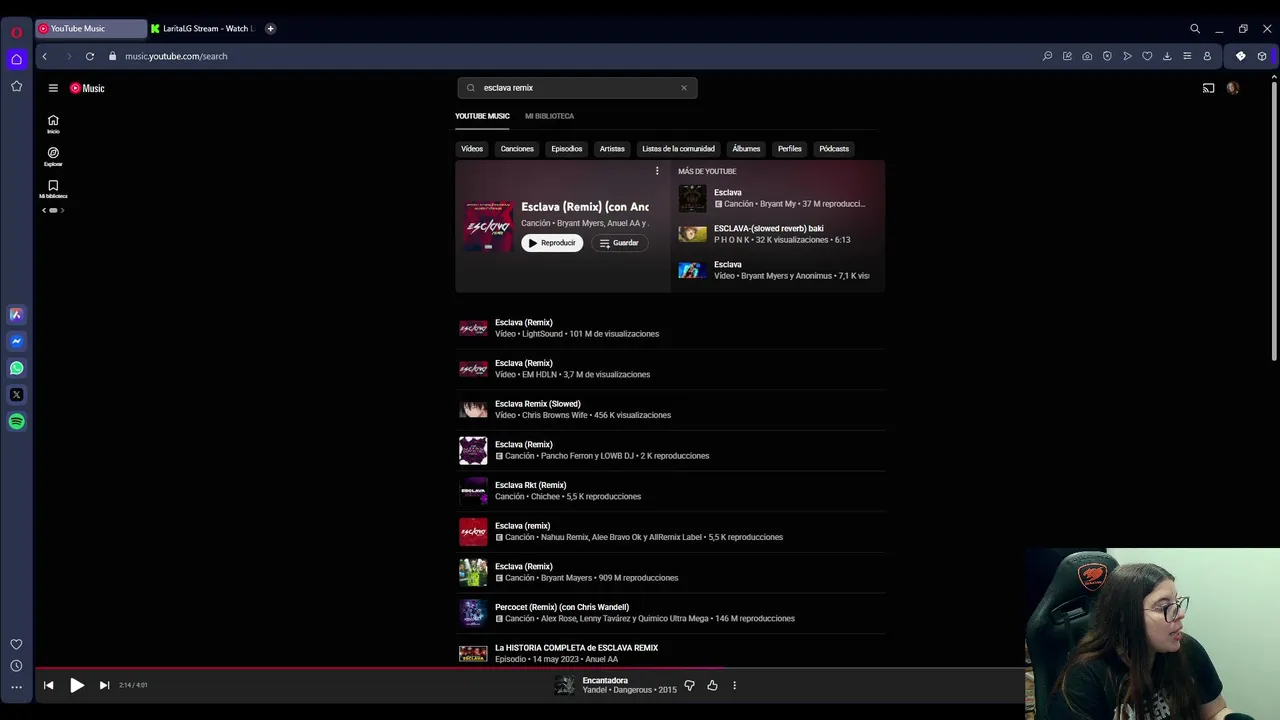Click the address bar music.youtube.com/search

[176, 56]
